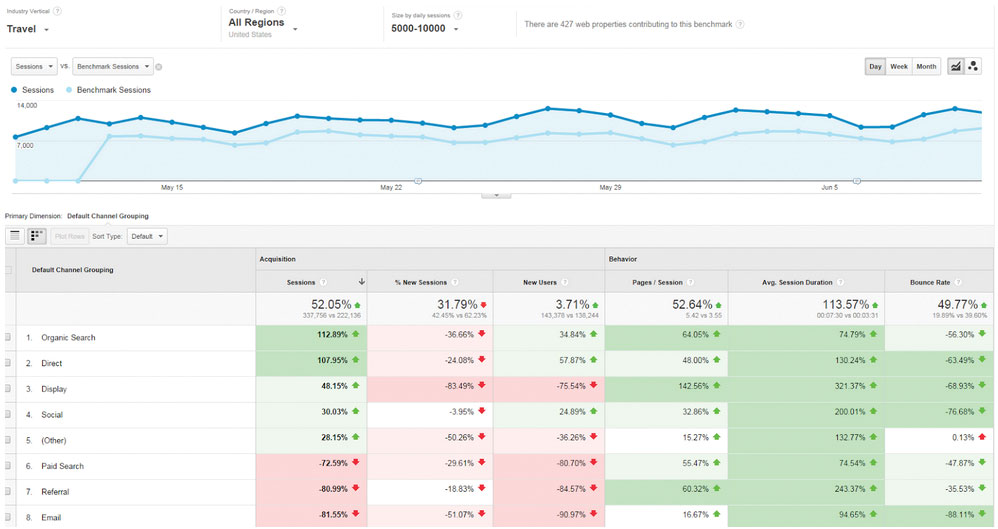Click the Benchmark Sessions legend item
This screenshot has width=998, height=529.
pos(109,90)
